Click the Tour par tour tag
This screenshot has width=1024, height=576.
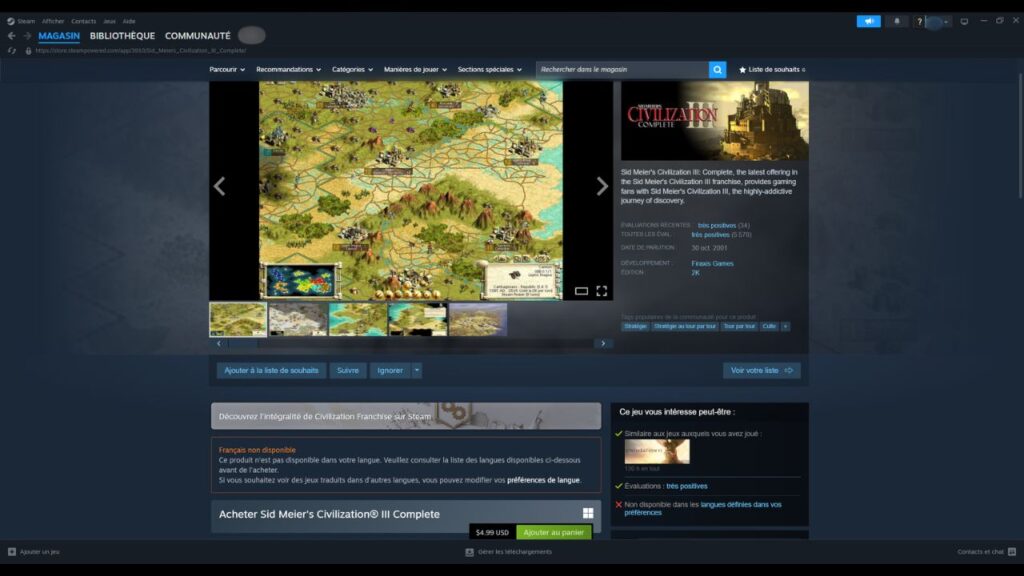pyautogui.click(x=739, y=326)
